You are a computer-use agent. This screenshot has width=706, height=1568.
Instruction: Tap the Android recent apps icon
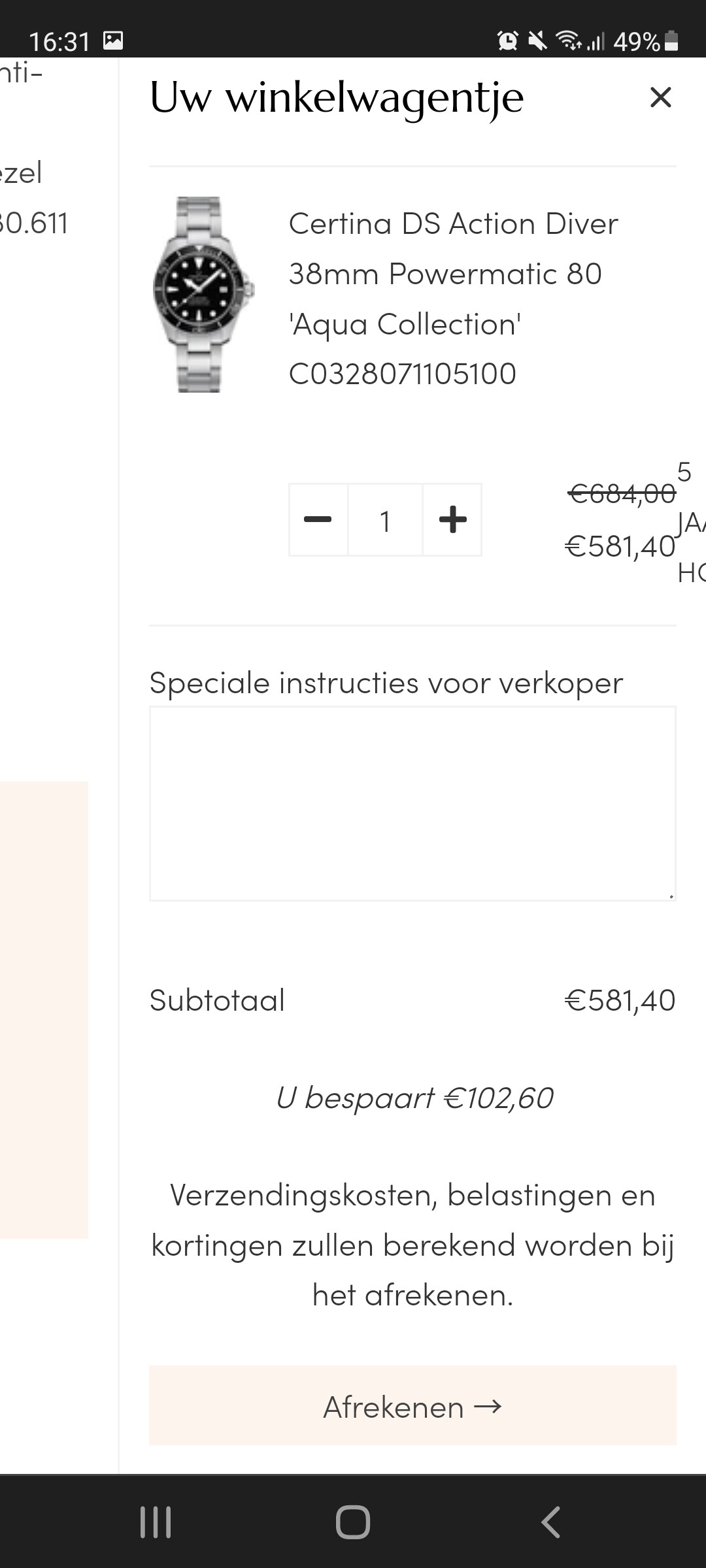156,1522
